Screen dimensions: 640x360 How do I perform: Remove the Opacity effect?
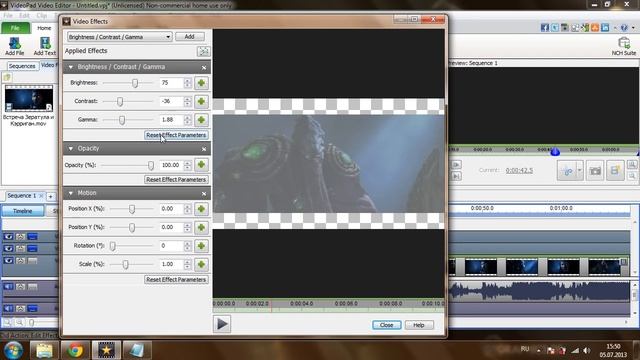pos(204,149)
